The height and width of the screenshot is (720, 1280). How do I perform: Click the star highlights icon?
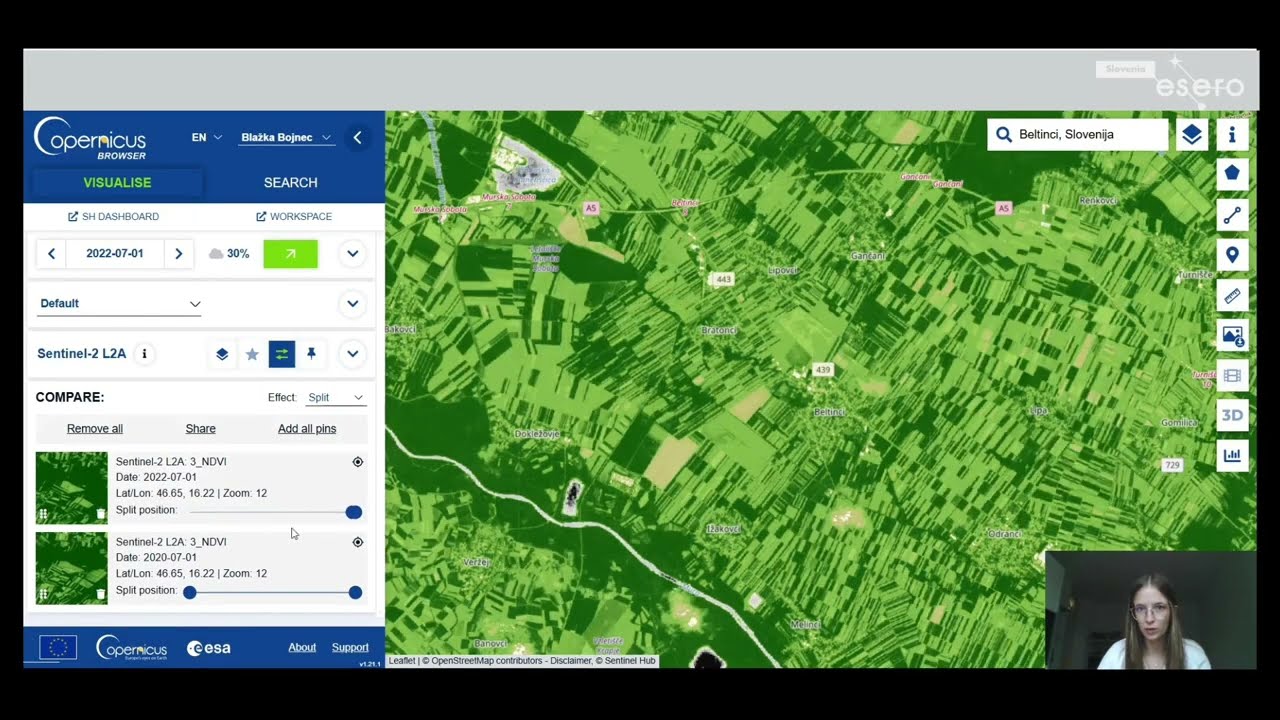tap(252, 354)
